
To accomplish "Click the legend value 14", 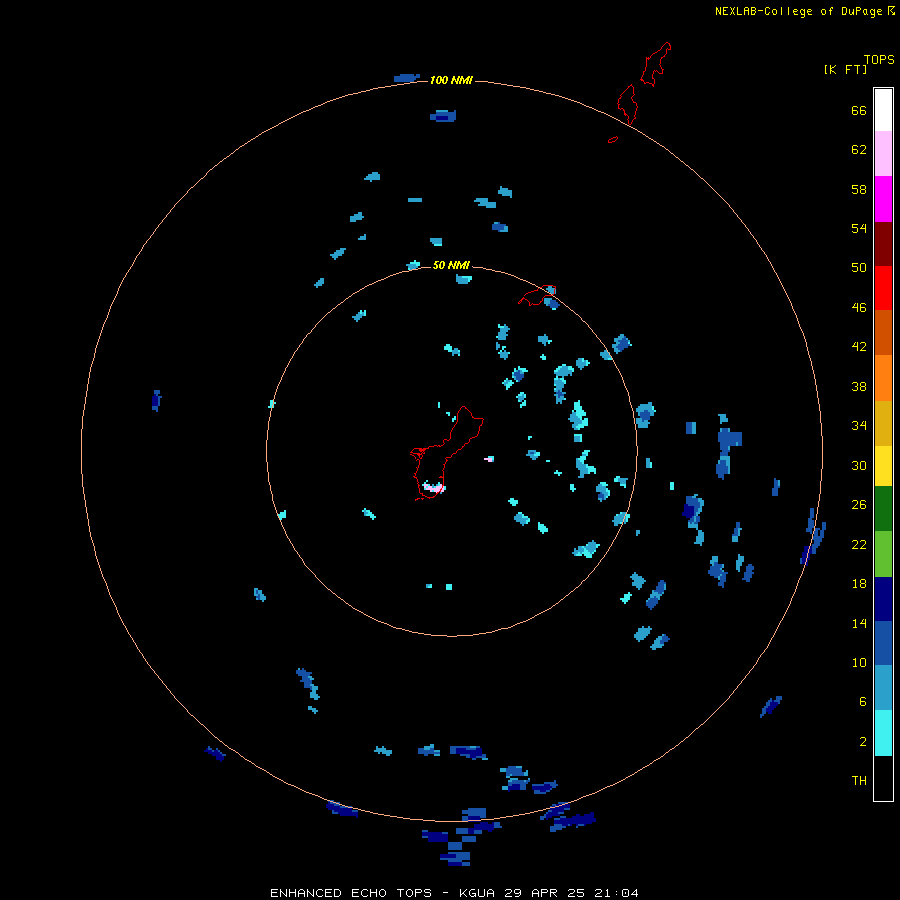I will (x=859, y=623).
